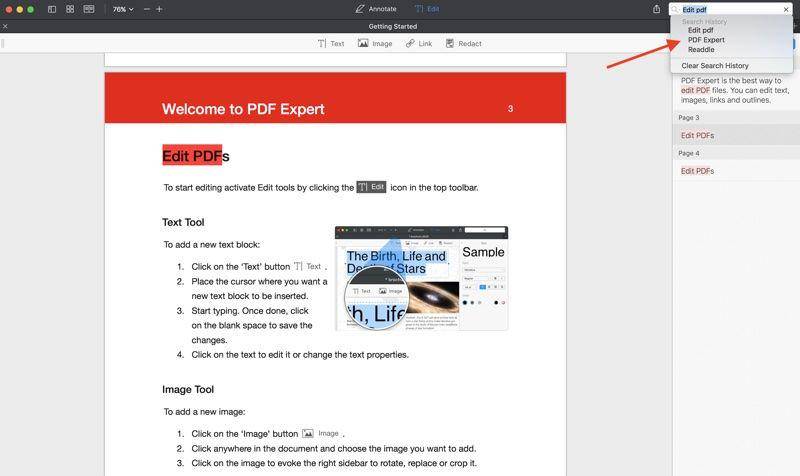Select the Image edit tool
This screenshot has height=476, width=800.
[375, 44]
